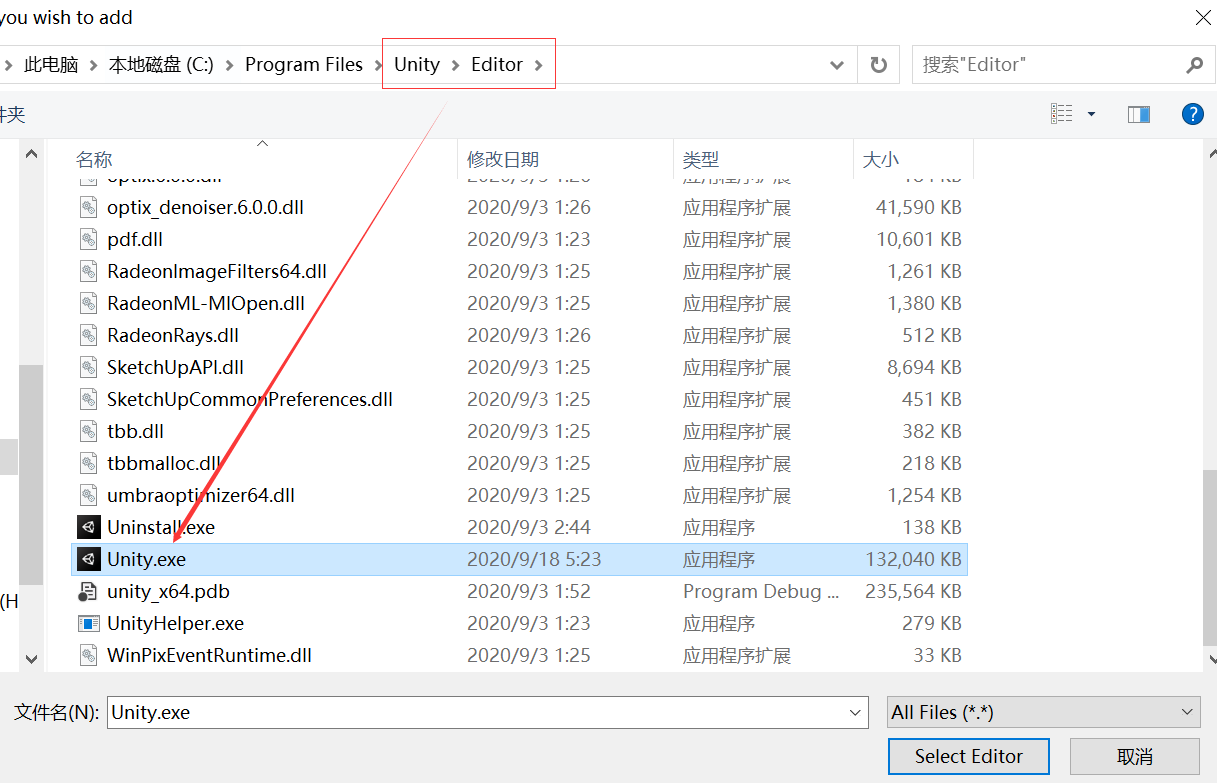Expand the chevron after Program Files
Viewport: 1217px width, 783px height.
point(378,65)
